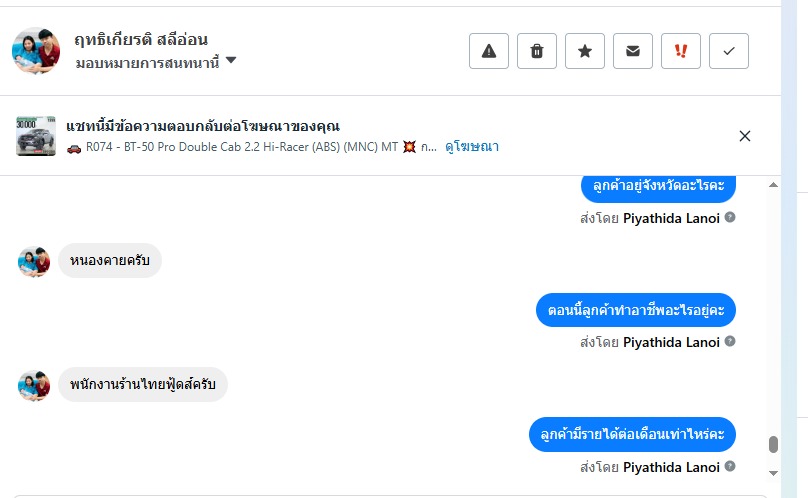
Task: Click the scrollbar up arrow in chat
Action: point(773,186)
